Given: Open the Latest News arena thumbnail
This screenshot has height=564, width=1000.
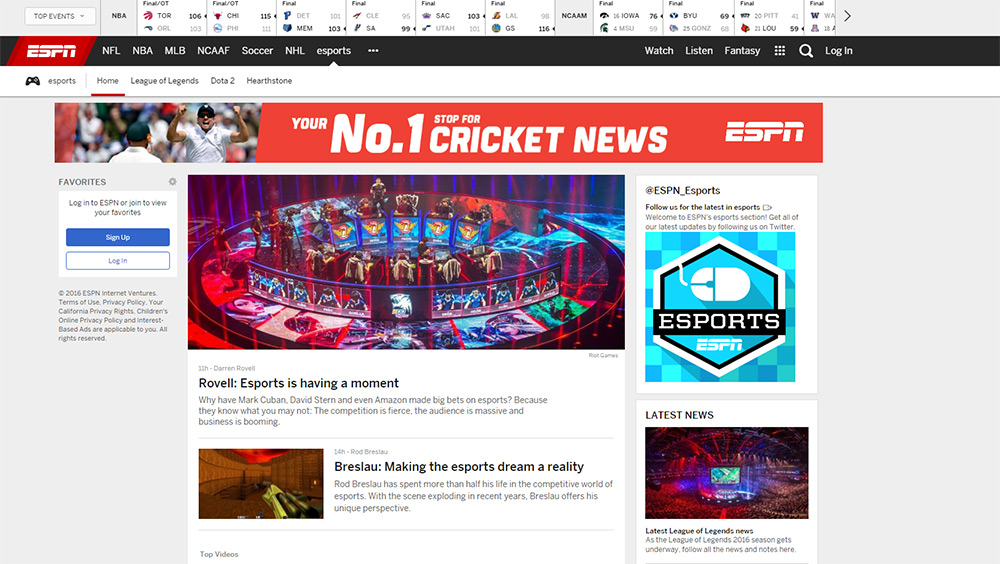Looking at the screenshot, I should click(x=726, y=473).
